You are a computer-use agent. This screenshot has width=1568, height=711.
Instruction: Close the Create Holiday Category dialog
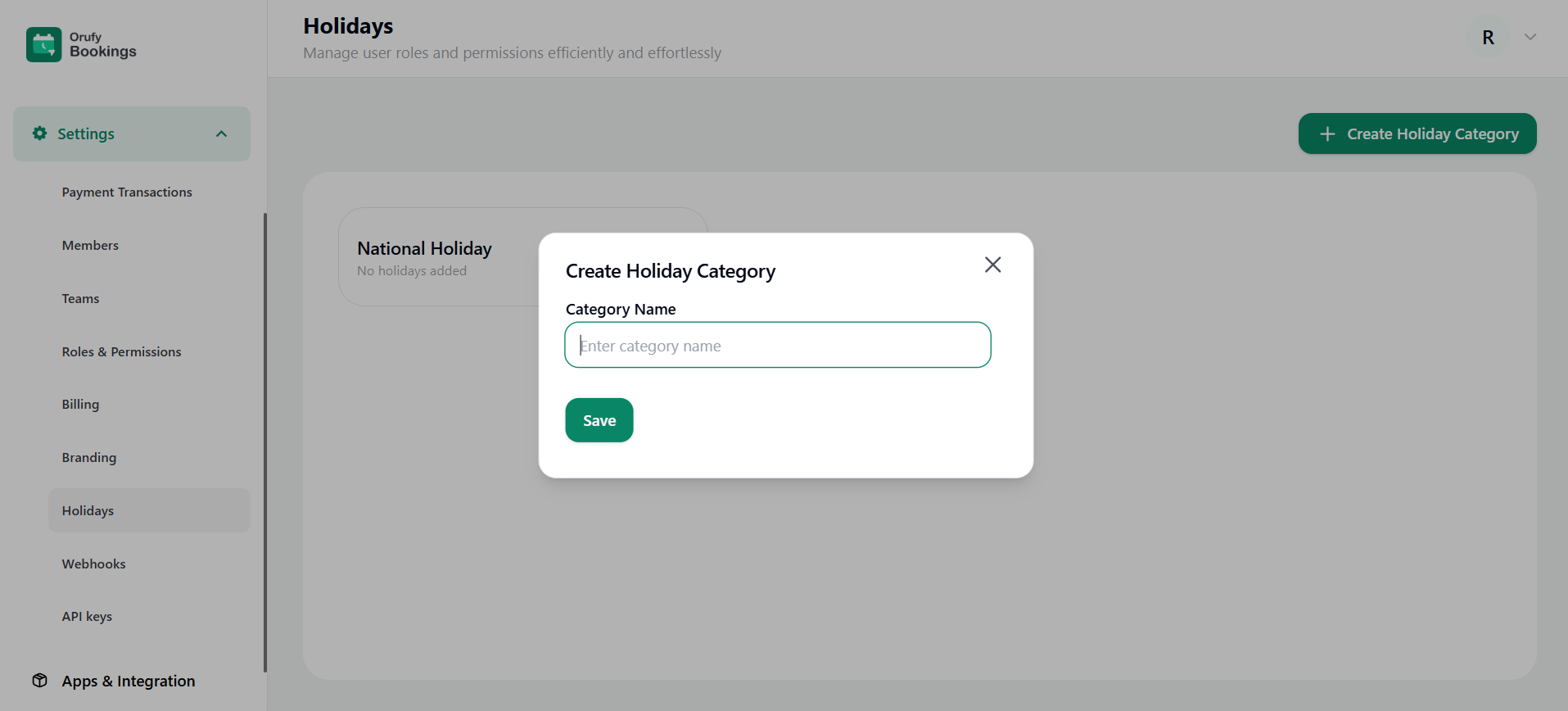pyautogui.click(x=992, y=265)
